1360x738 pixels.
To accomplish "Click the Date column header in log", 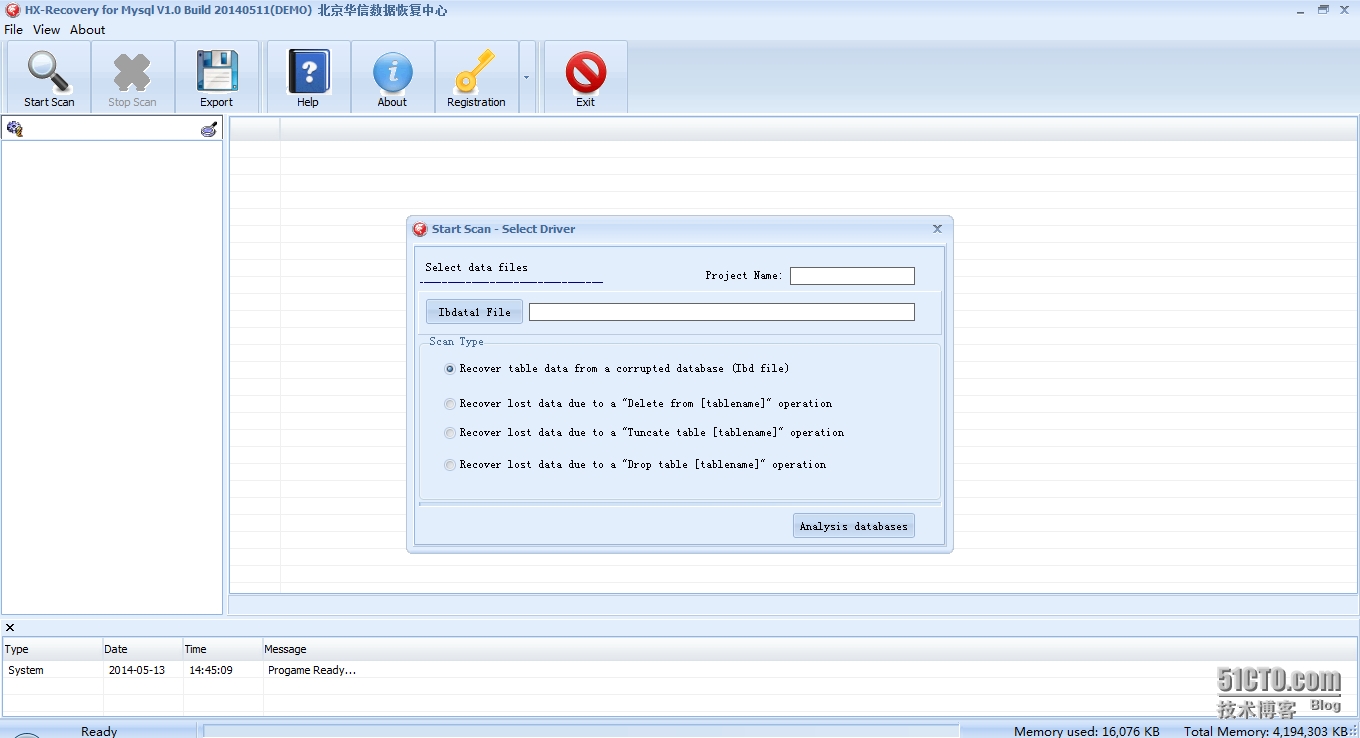I will 143,649.
